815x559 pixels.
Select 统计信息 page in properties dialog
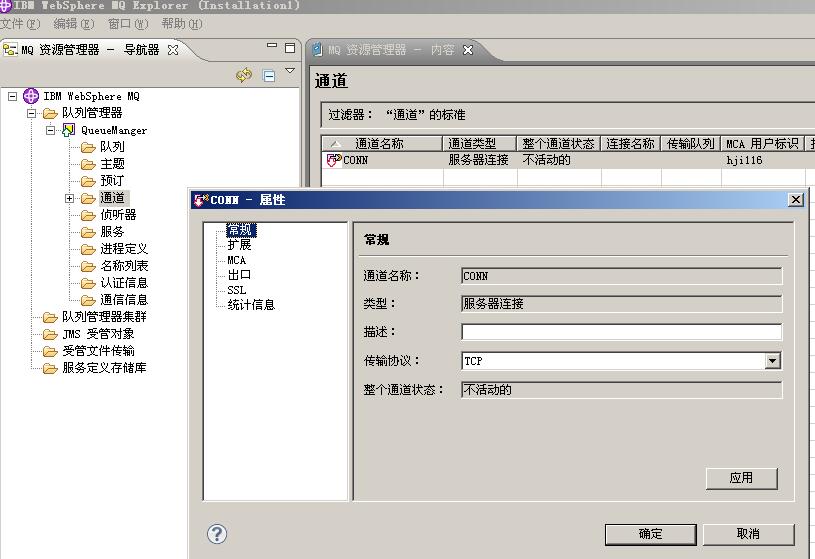(251, 305)
